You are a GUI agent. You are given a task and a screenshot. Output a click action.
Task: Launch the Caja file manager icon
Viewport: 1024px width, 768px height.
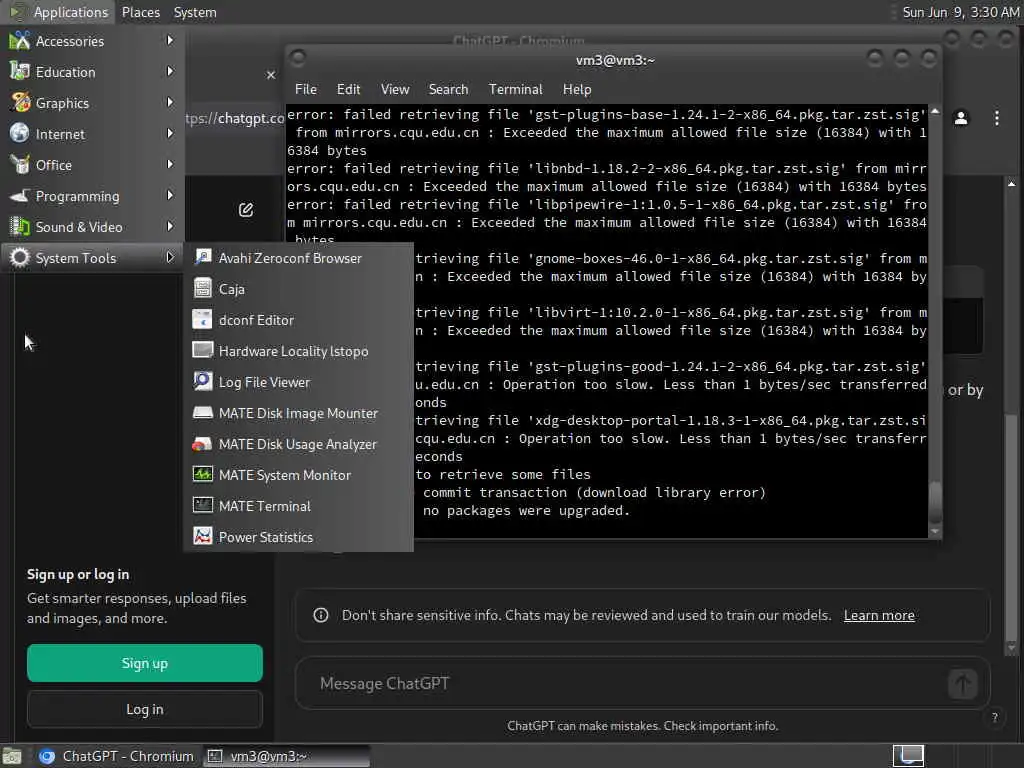[203, 289]
